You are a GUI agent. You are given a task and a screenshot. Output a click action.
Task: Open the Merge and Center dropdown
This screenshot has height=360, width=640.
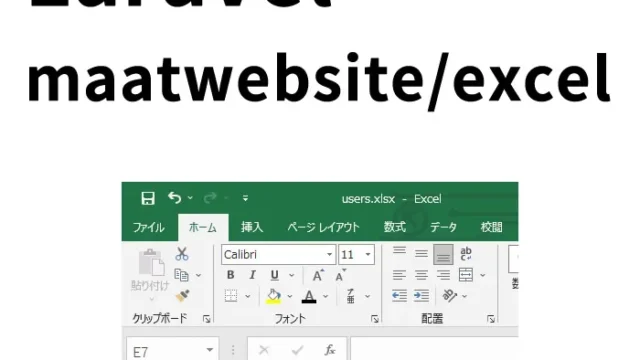(x=482, y=276)
